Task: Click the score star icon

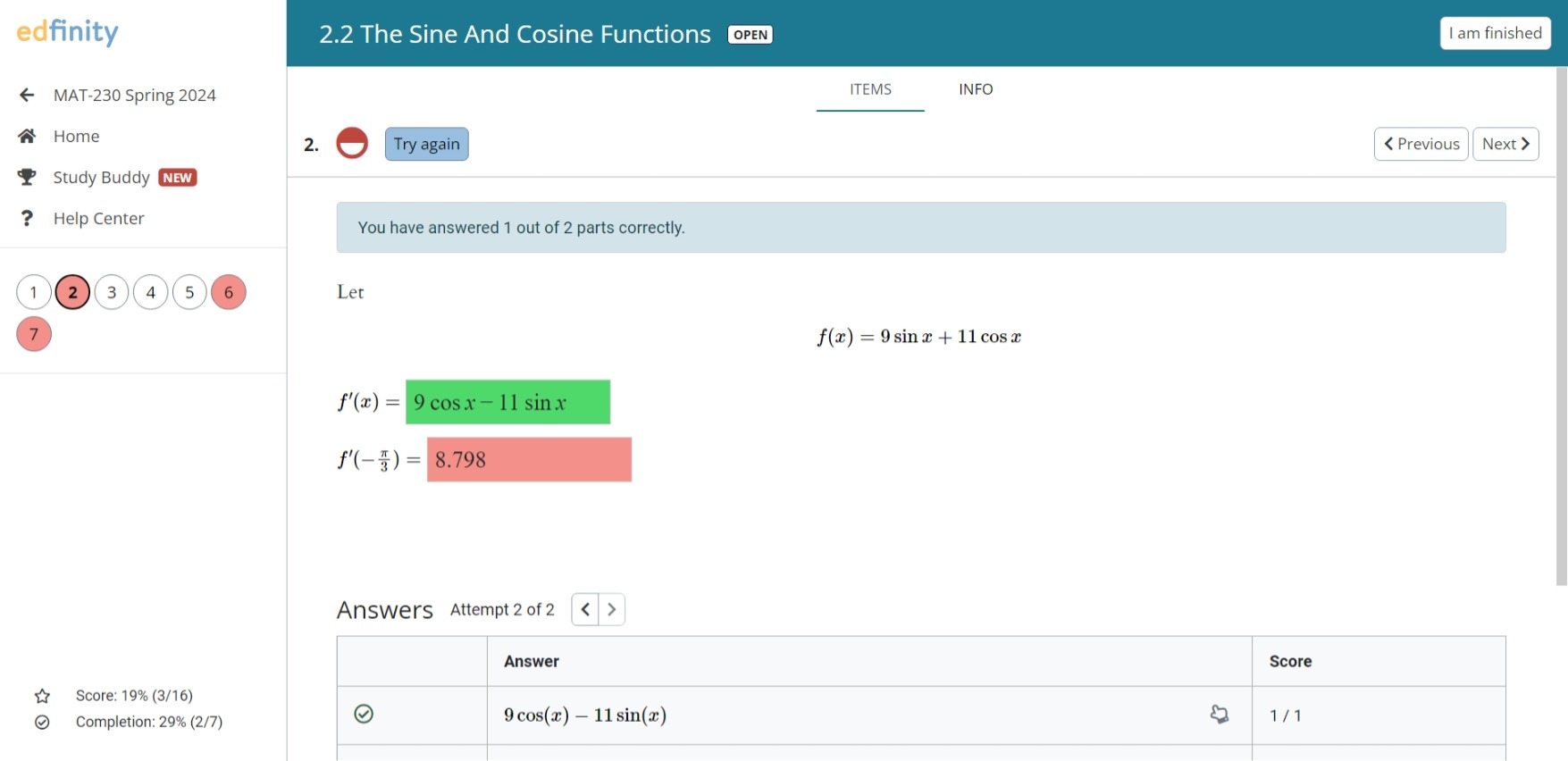Action: [x=42, y=696]
